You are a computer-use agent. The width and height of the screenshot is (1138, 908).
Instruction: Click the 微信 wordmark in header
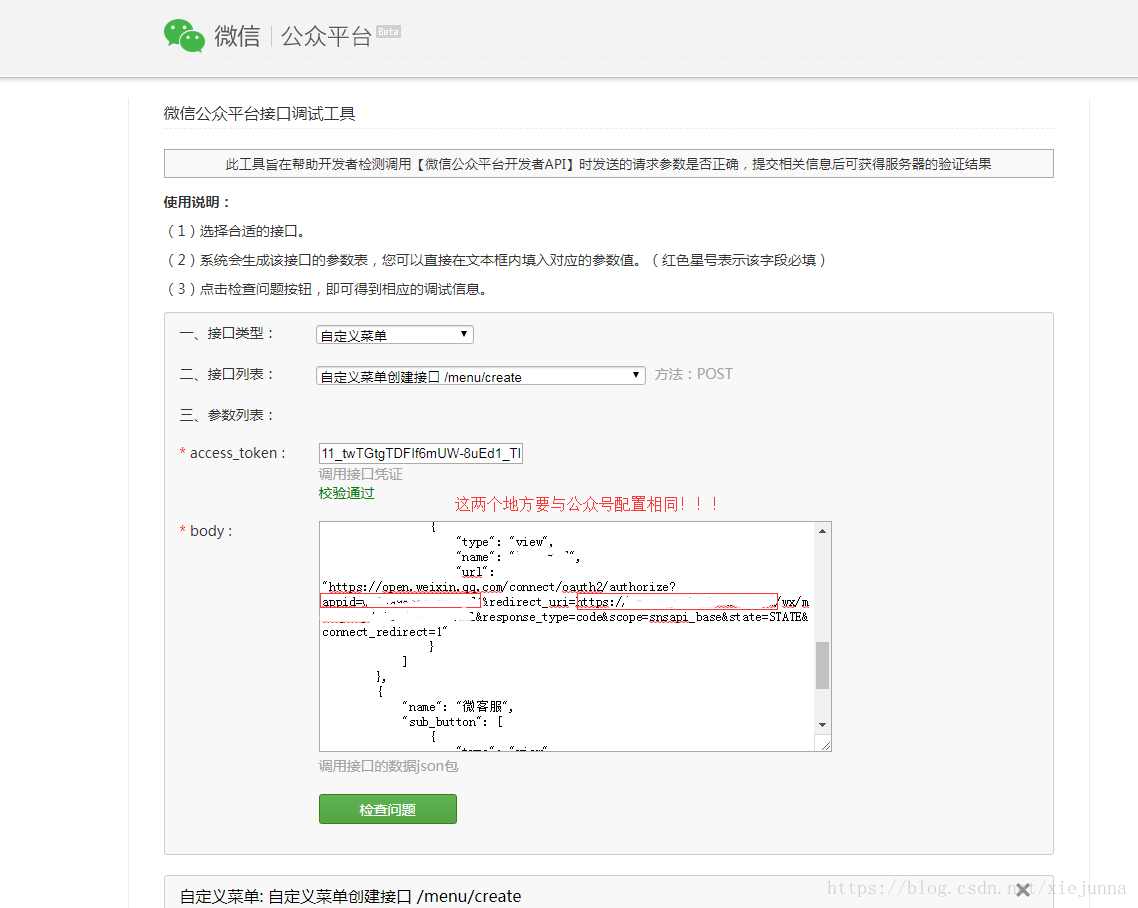pyautogui.click(x=237, y=36)
